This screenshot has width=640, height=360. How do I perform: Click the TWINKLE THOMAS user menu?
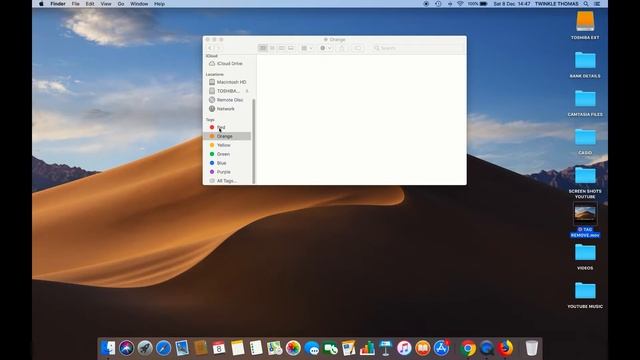click(x=556, y=4)
